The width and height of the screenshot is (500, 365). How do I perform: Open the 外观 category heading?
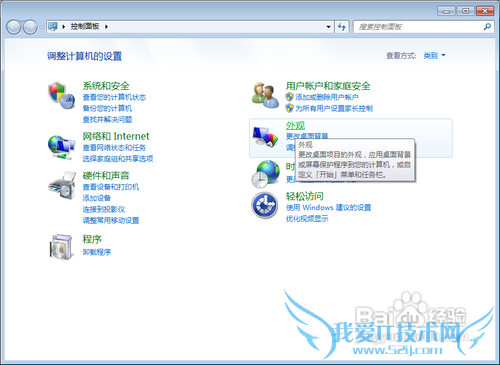[x=295, y=125]
